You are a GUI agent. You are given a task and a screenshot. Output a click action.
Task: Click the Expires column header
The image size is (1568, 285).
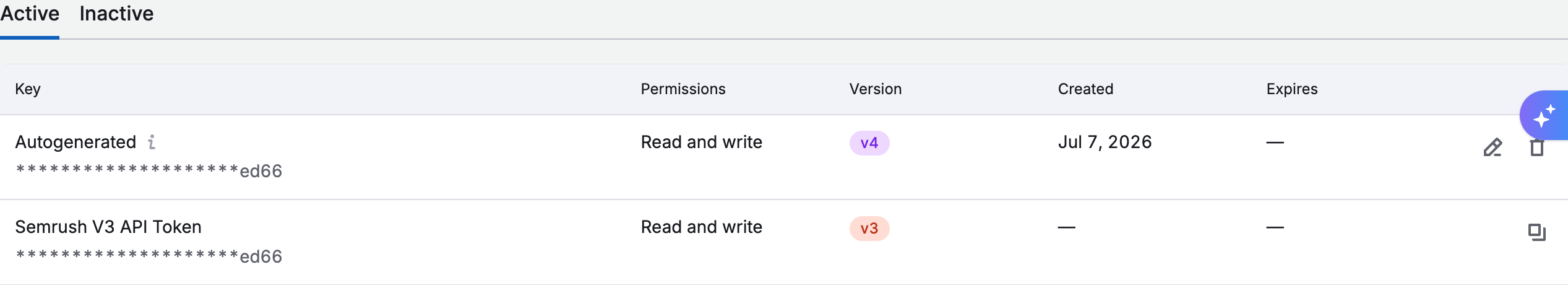point(1292,89)
